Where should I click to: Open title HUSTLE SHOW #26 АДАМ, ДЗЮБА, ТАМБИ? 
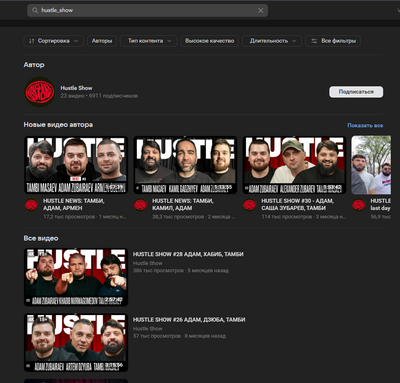tap(189, 319)
